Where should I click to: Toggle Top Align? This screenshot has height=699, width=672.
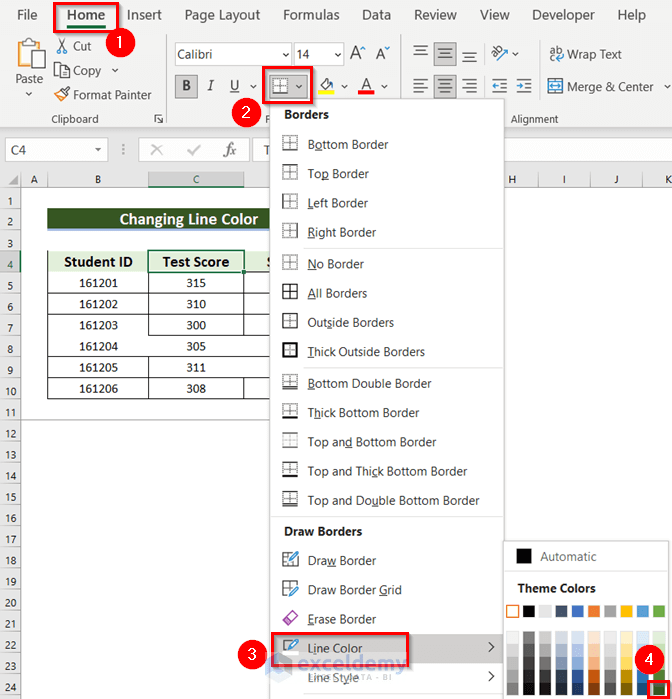click(420, 53)
